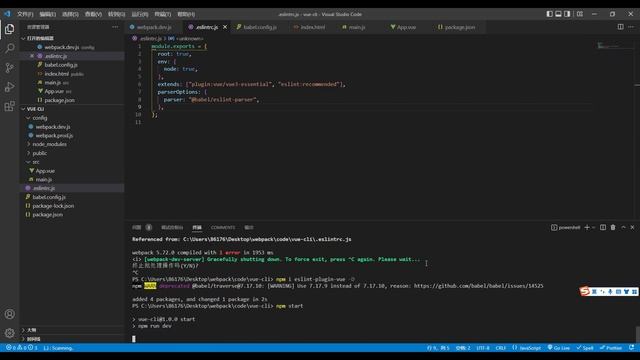Switch to the Debug Console panel tab

[172, 227]
